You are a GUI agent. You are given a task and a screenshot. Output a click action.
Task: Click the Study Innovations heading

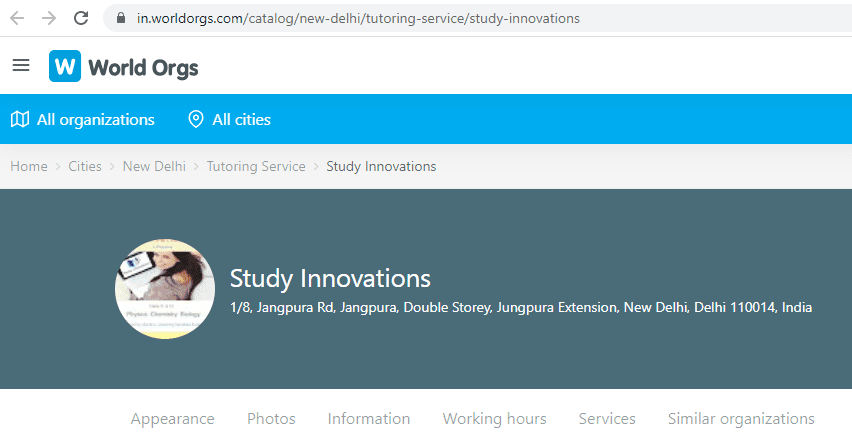coord(330,278)
